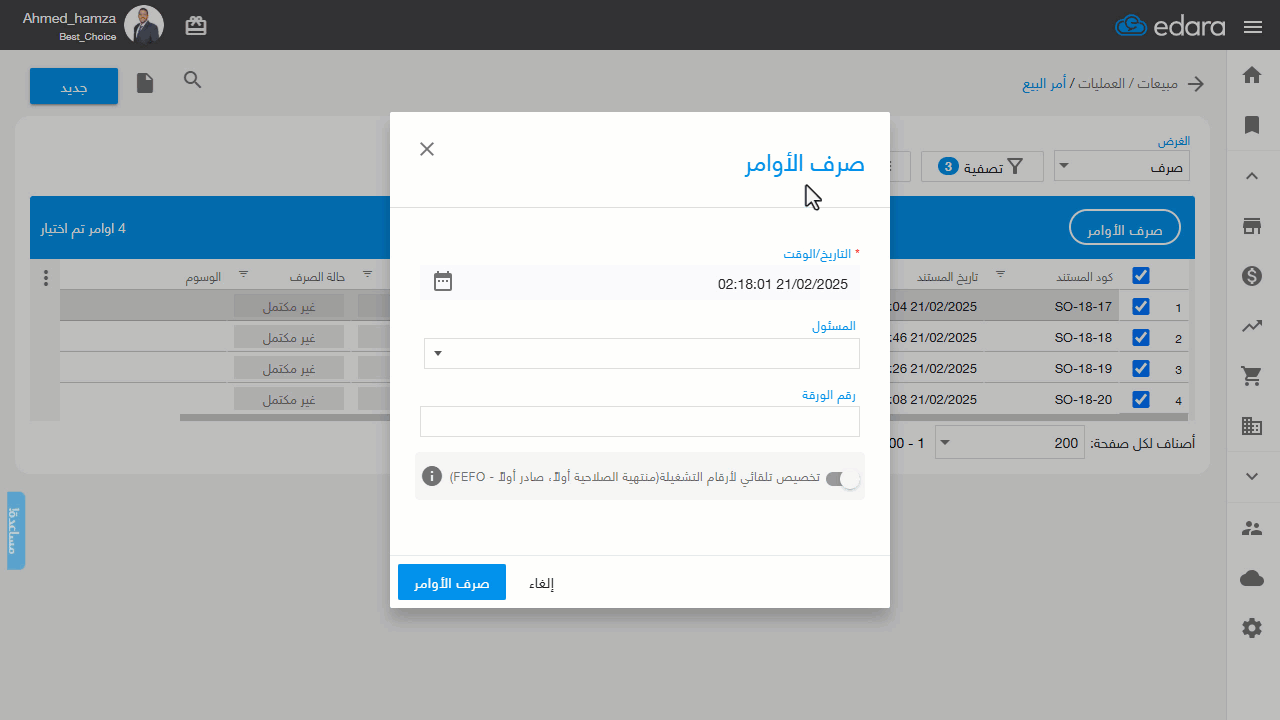The image size is (1280, 720).
Task: Click the تصفية filter button
Action: pos(982,167)
